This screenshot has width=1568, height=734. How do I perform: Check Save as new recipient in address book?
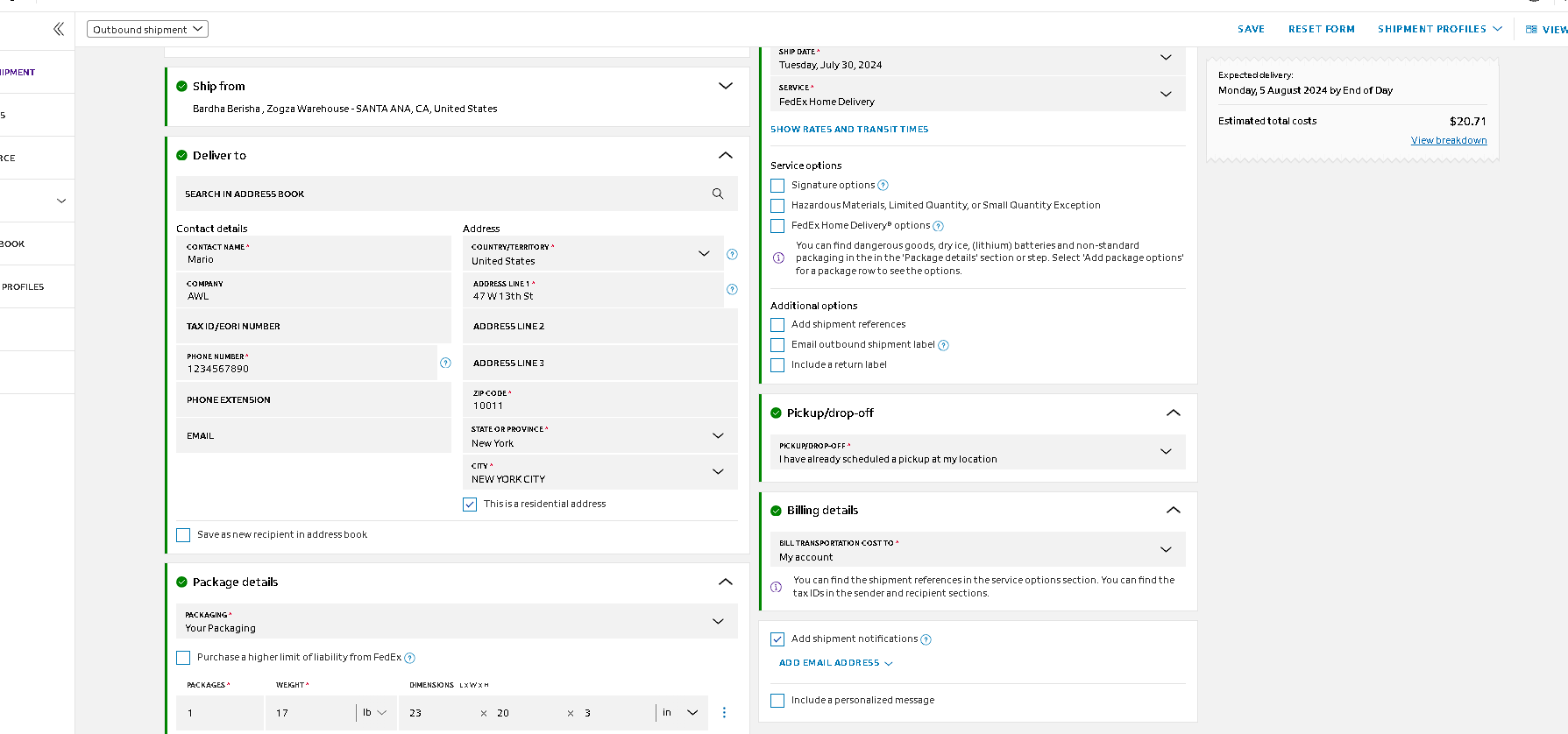point(183,535)
